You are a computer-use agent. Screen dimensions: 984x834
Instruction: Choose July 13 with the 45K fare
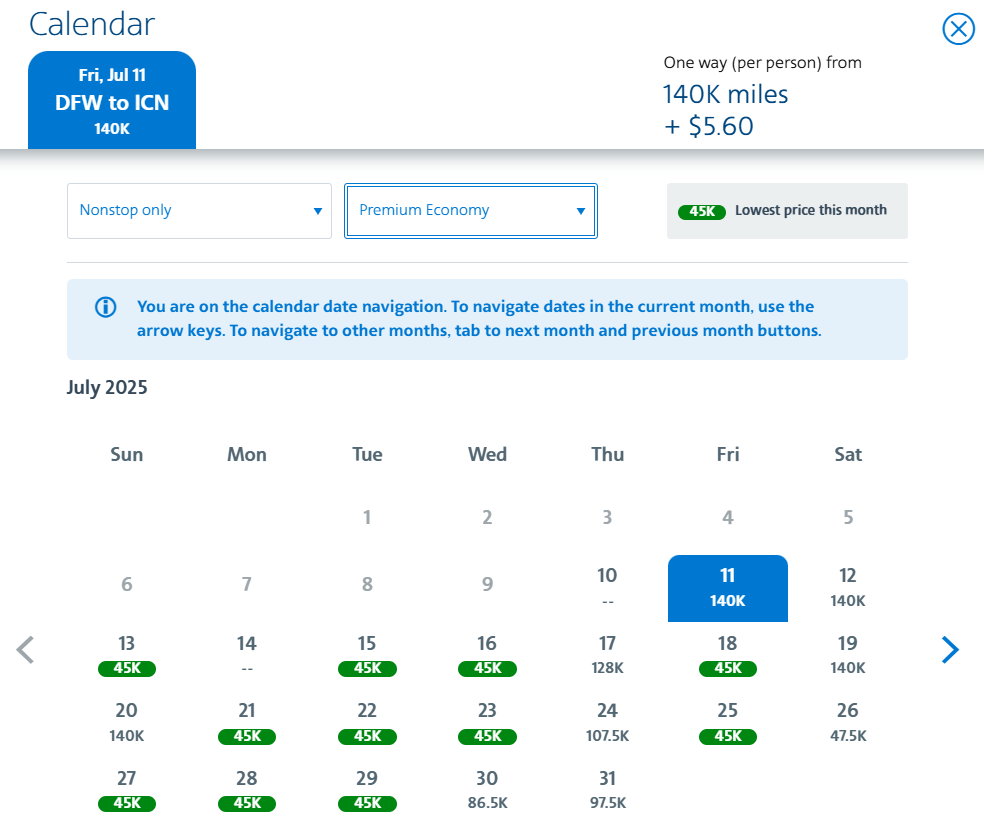click(126, 655)
